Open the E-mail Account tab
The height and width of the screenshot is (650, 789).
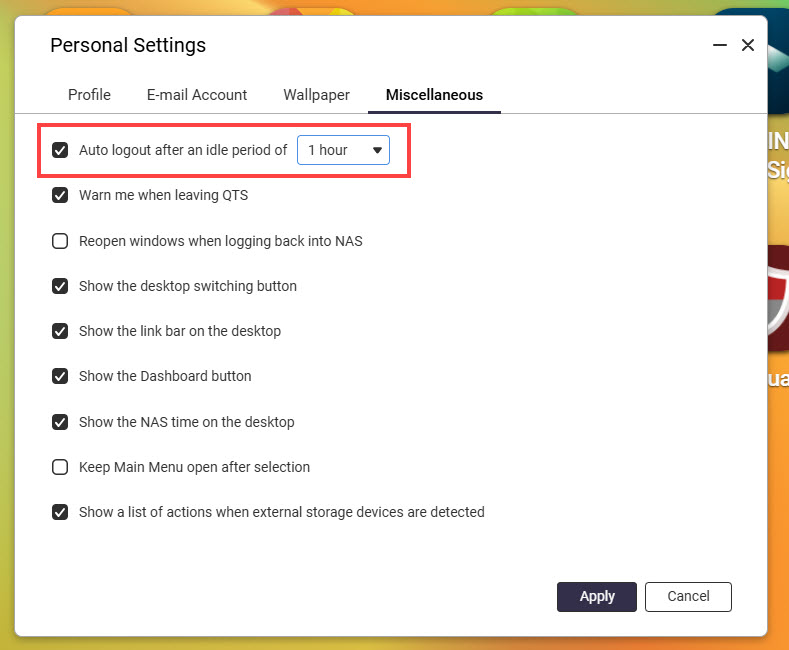(x=197, y=95)
